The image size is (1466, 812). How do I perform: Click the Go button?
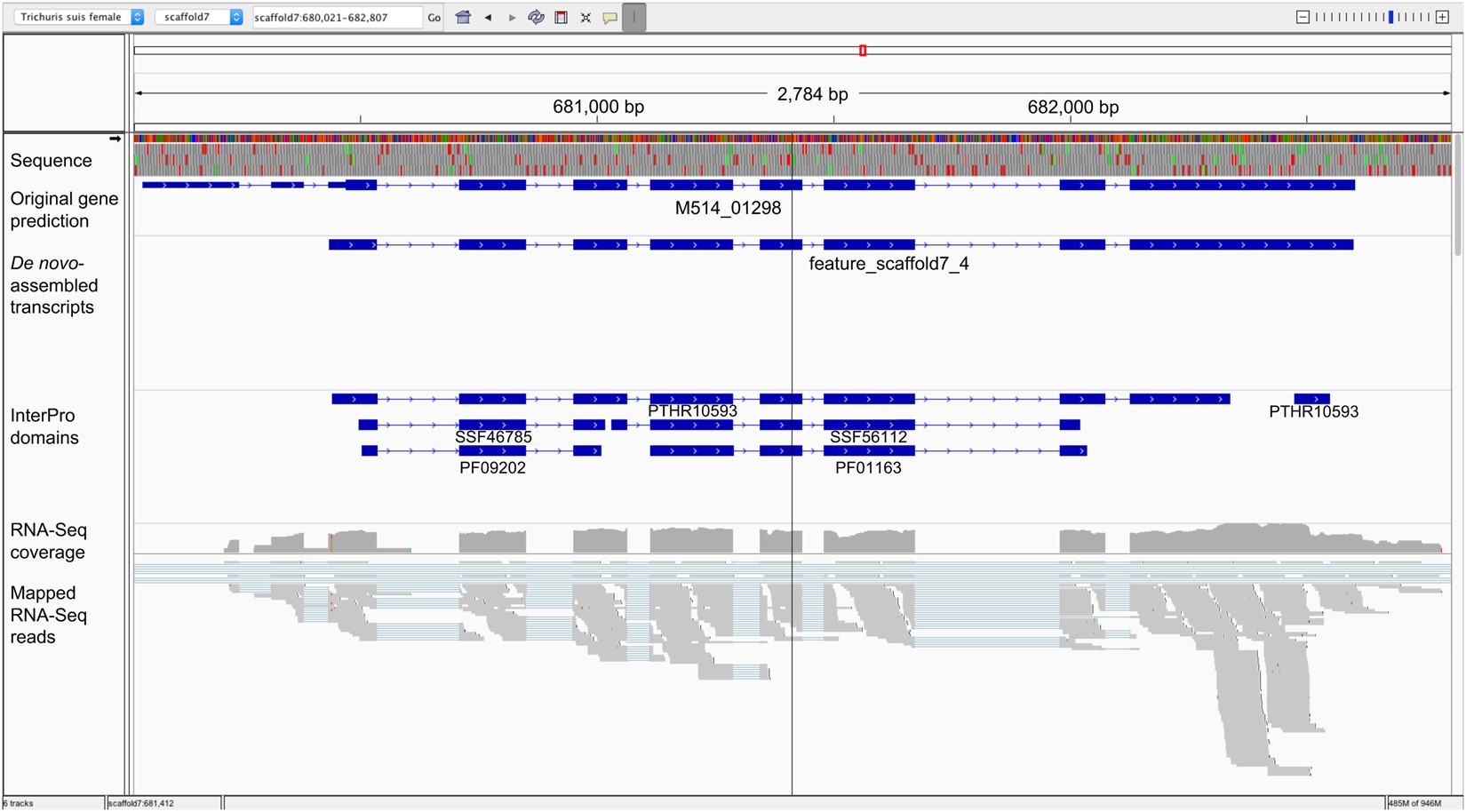pyautogui.click(x=434, y=17)
